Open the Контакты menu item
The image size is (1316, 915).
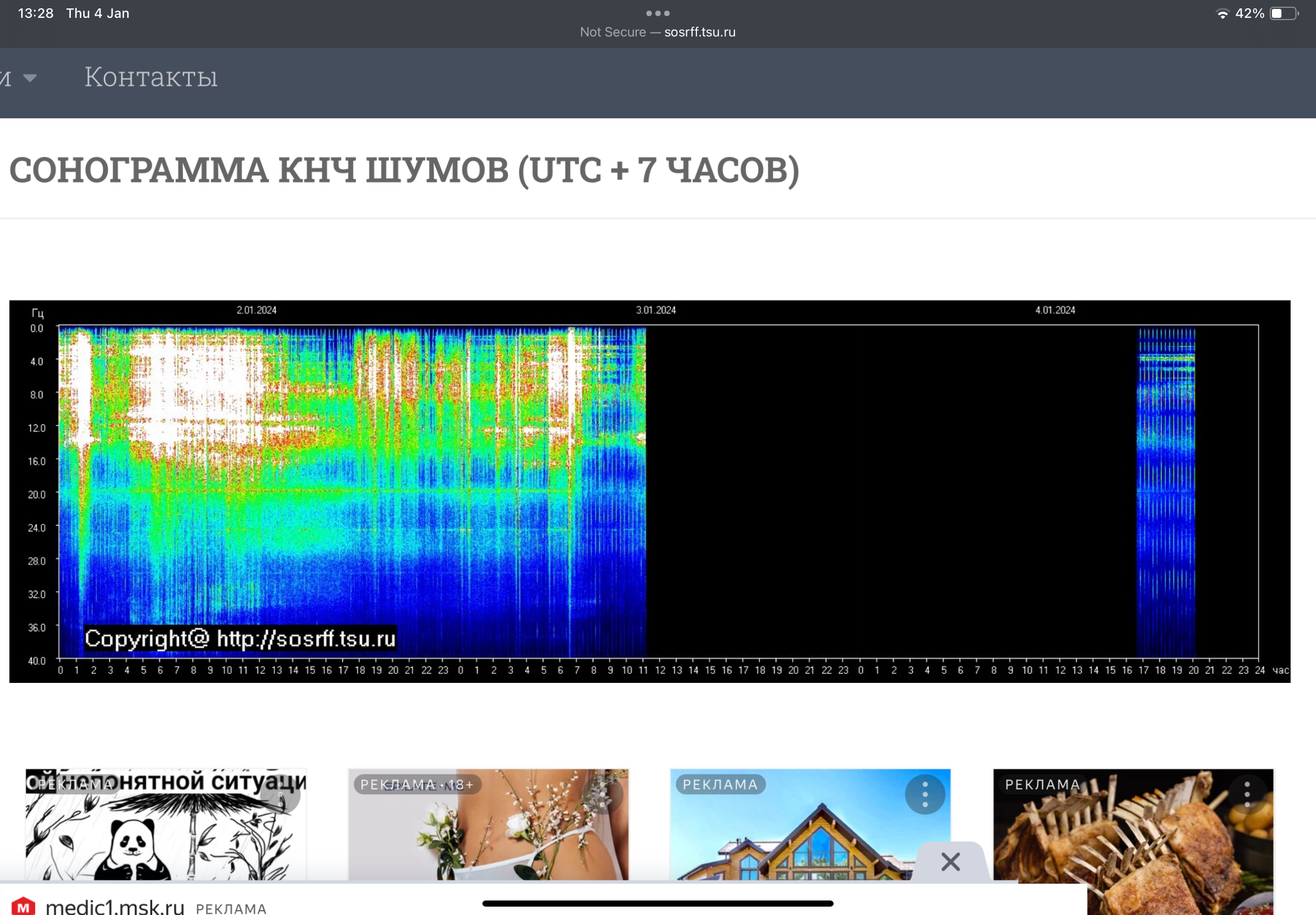click(x=151, y=77)
